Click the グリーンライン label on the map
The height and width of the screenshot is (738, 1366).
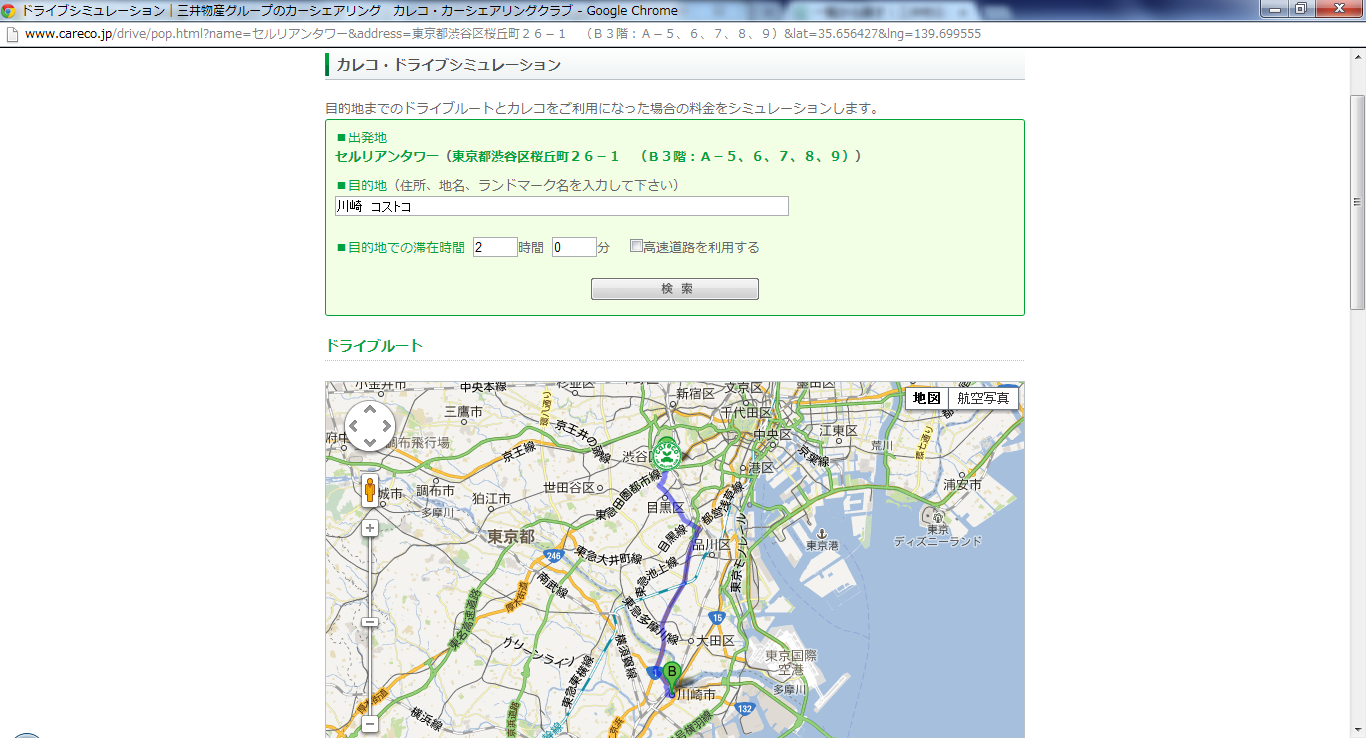click(x=541, y=653)
